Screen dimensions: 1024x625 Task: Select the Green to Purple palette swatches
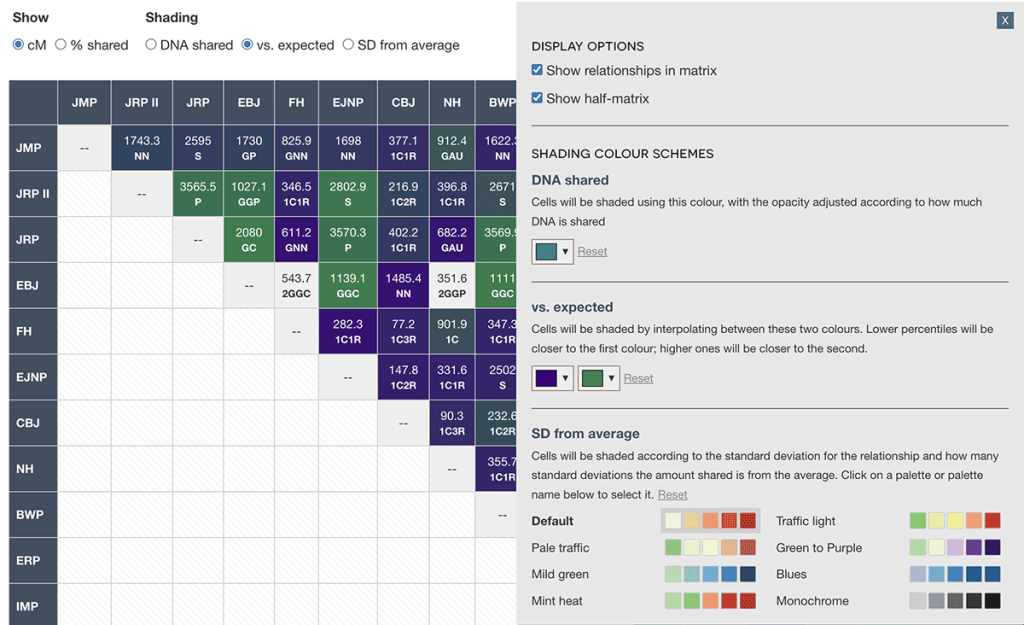coord(954,548)
